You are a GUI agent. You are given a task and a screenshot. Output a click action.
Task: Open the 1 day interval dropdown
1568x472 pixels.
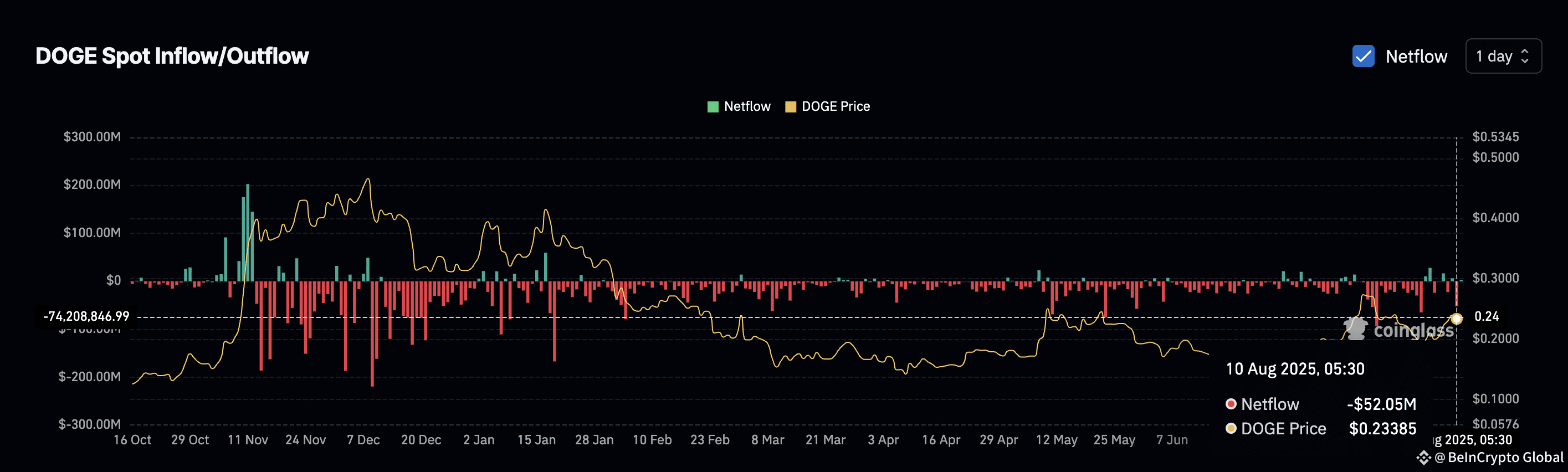tap(1503, 56)
